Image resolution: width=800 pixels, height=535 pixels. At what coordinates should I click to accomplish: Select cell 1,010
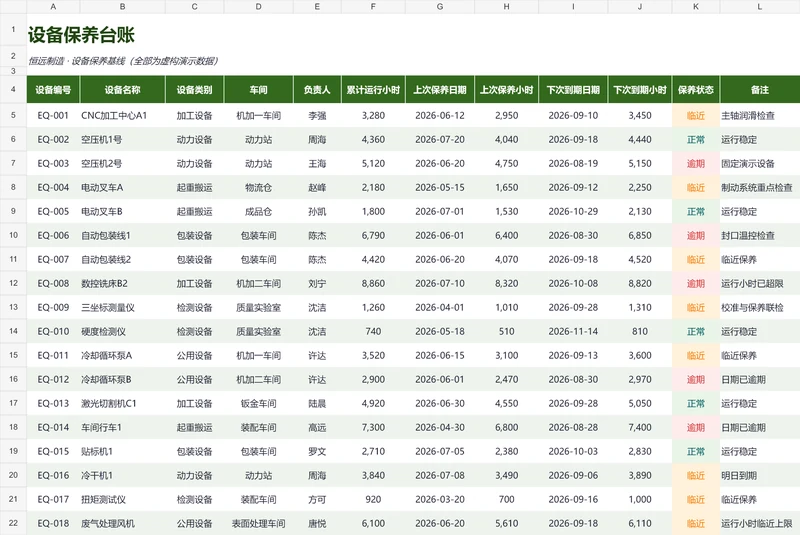pyautogui.click(x=506, y=307)
